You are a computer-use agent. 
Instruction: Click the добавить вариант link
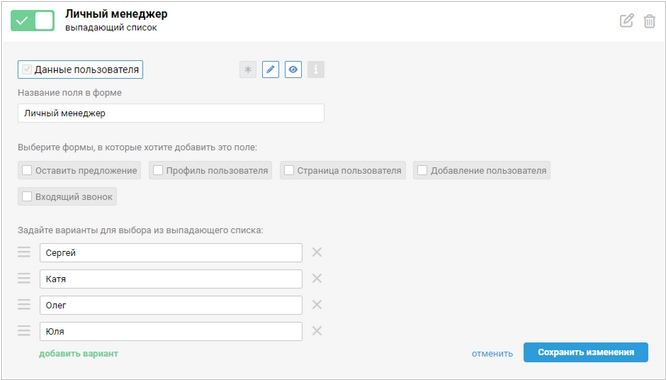coord(79,354)
